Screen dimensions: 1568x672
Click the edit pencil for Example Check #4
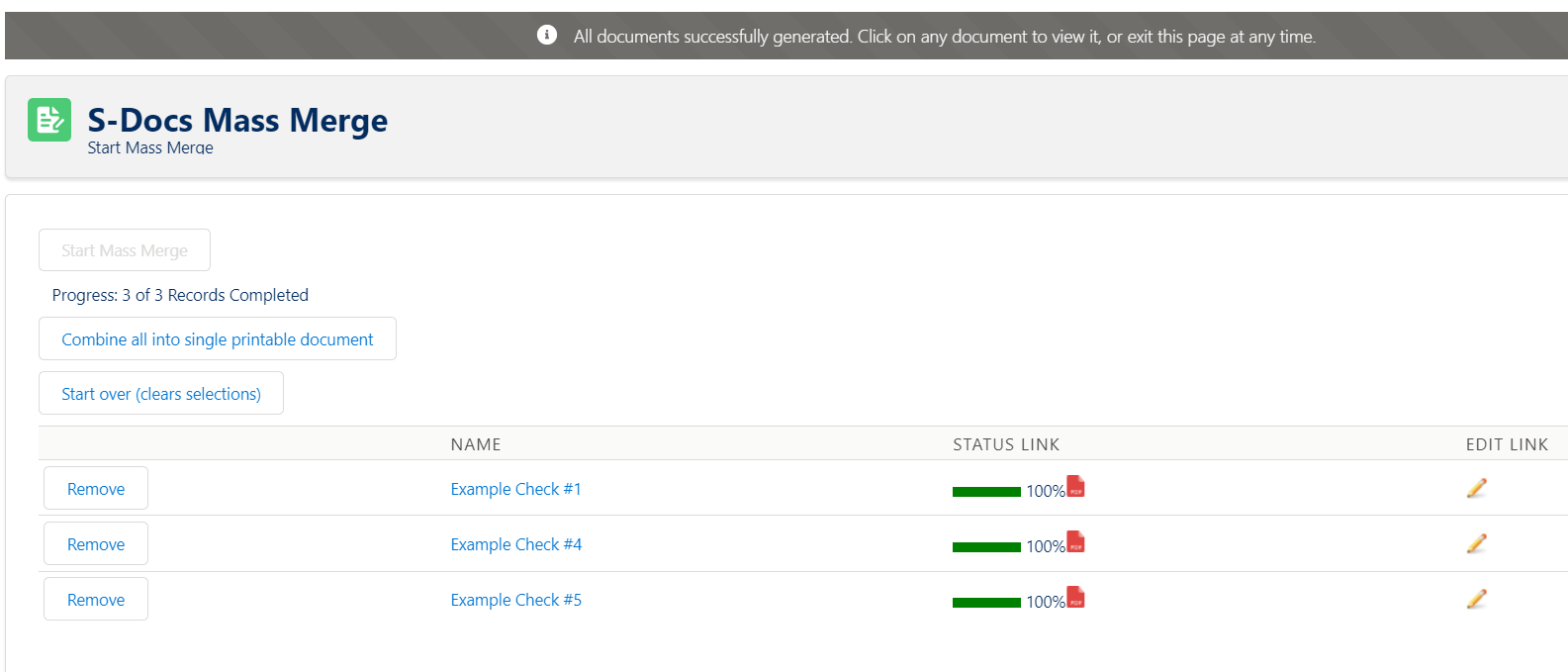pos(1476,543)
